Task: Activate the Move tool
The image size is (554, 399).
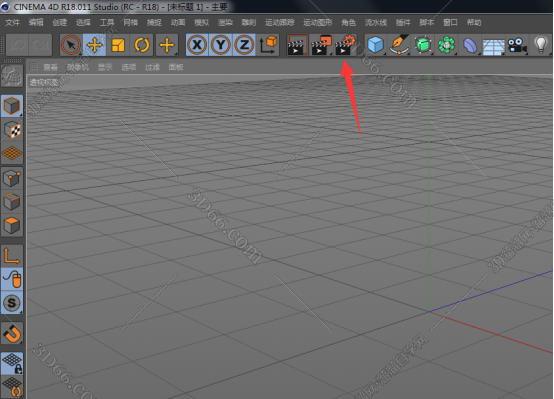Action: [94, 45]
